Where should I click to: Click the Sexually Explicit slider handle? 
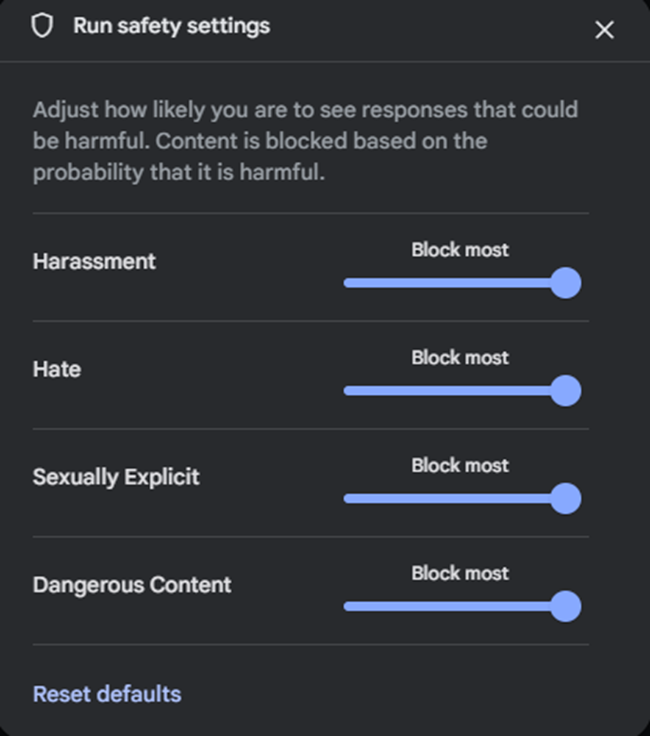point(566,498)
